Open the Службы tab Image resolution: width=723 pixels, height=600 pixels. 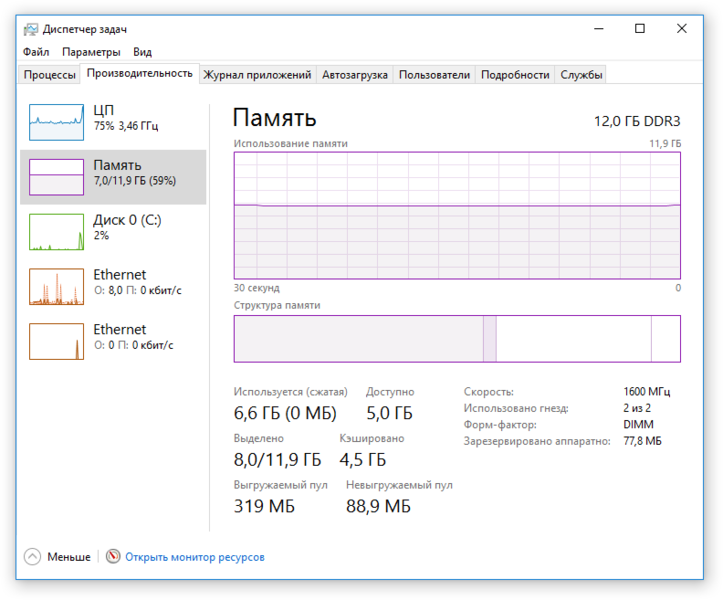click(581, 75)
